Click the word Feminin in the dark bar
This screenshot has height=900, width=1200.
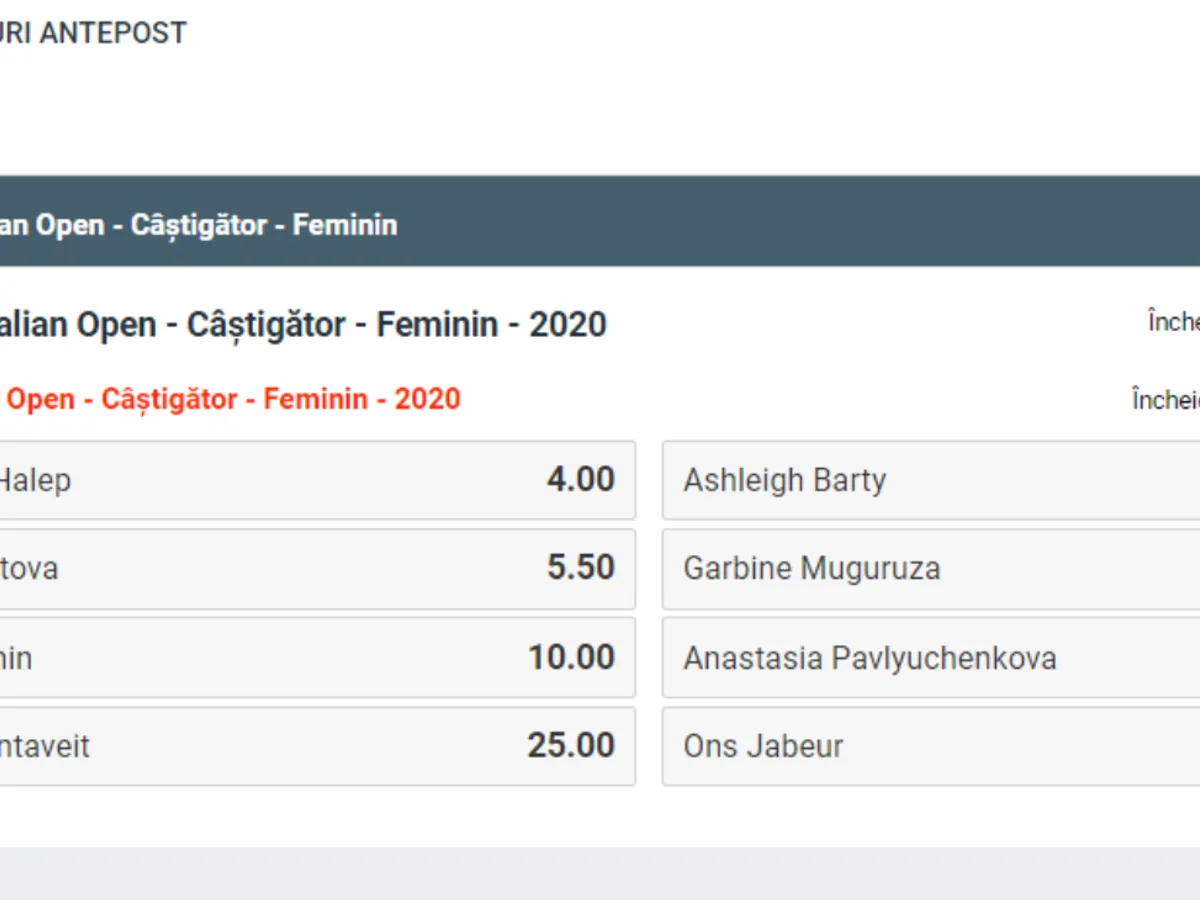coord(344,224)
